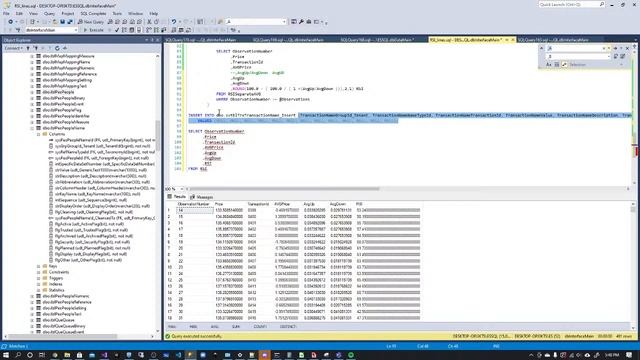Click the Quick Launch search magnifier icon
The image size is (640, 360).
[x=602, y=4]
